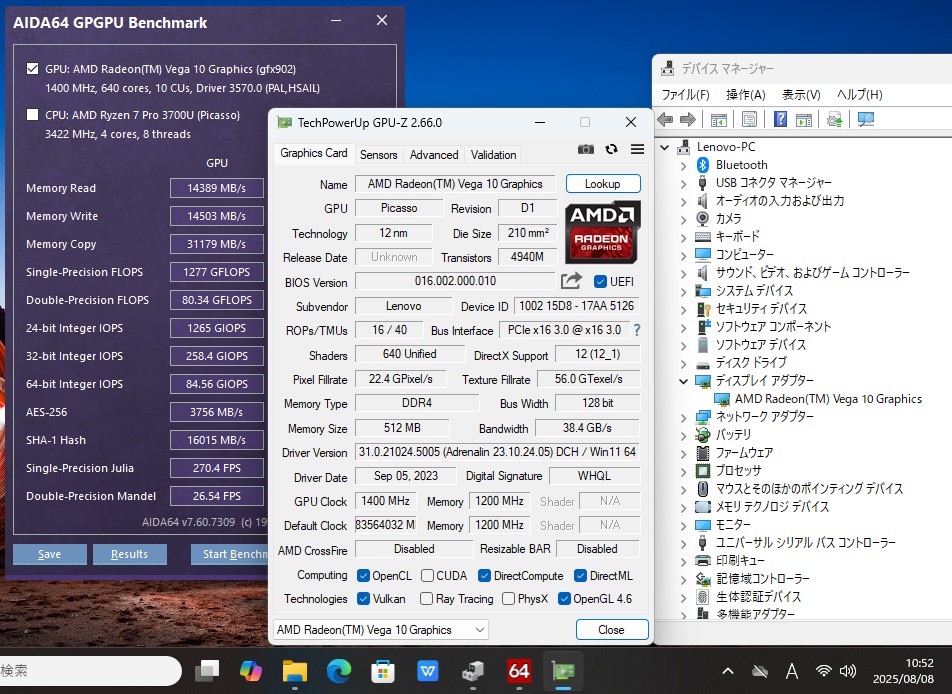Screen dimensions: 952x694
Task: Click the AIDA64 taskbar icon
Action: (519, 671)
